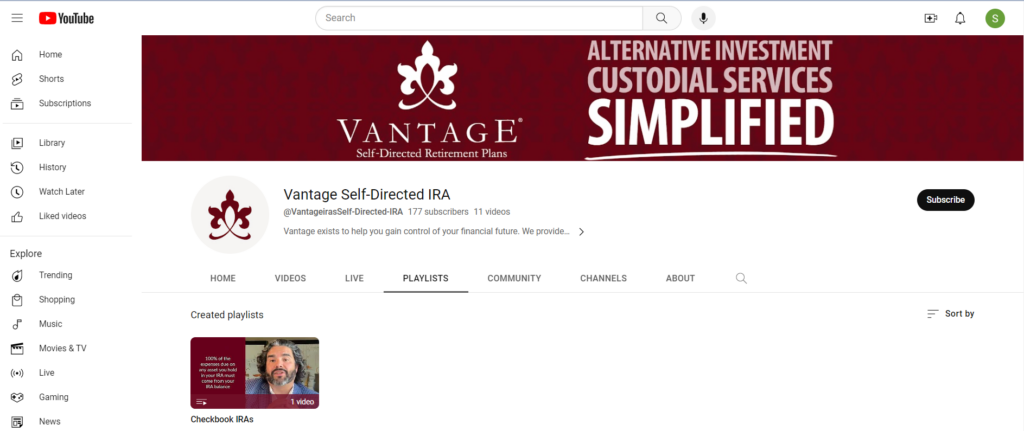Viewport: 1024px width, 431px height.
Task: Open the notifications bell
Action: tap(960, 18)
